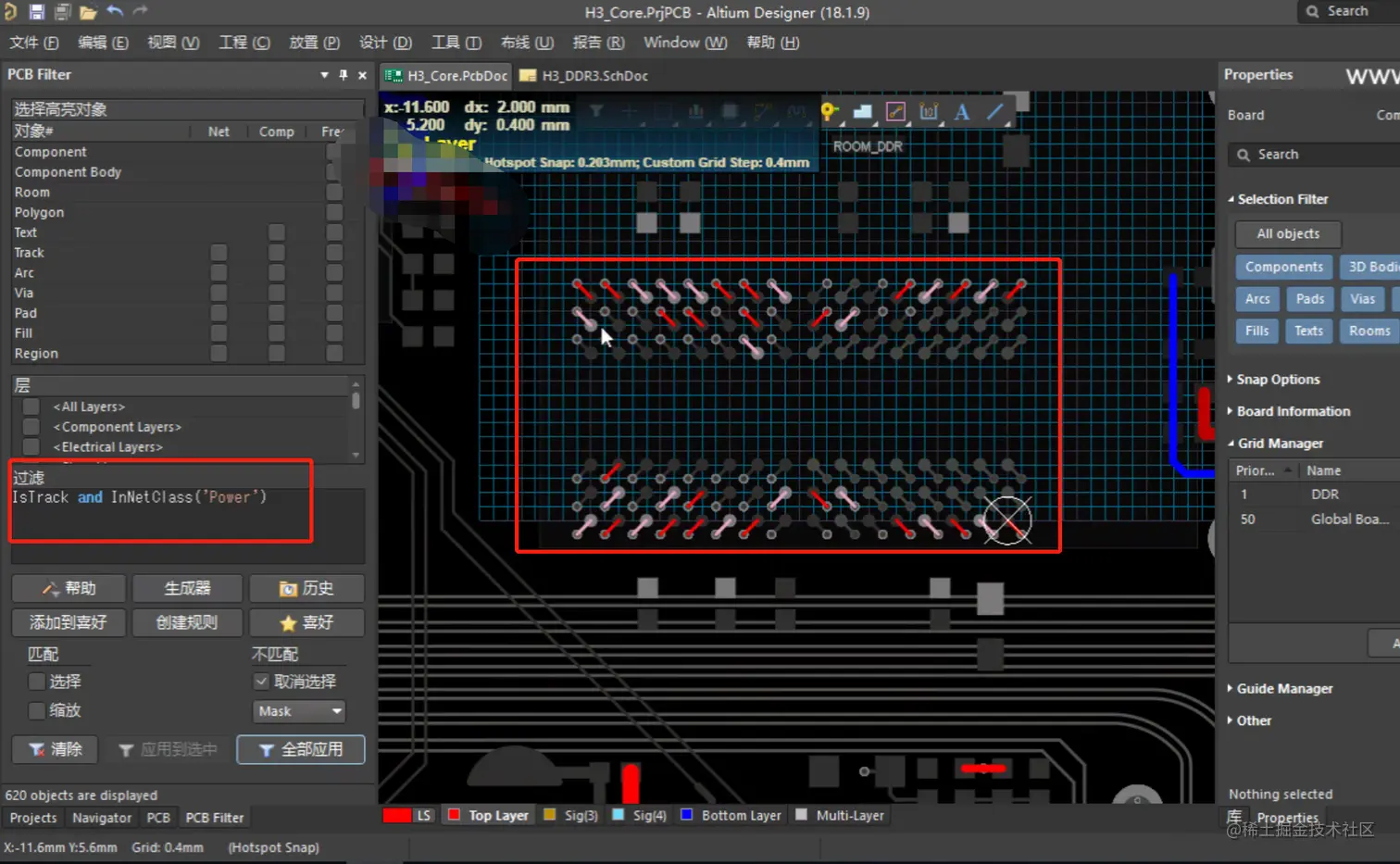Image resolution: width=1400 pixels, height=864 pixels.
Task: Expand the Other section
Action: click(1231, 720)
